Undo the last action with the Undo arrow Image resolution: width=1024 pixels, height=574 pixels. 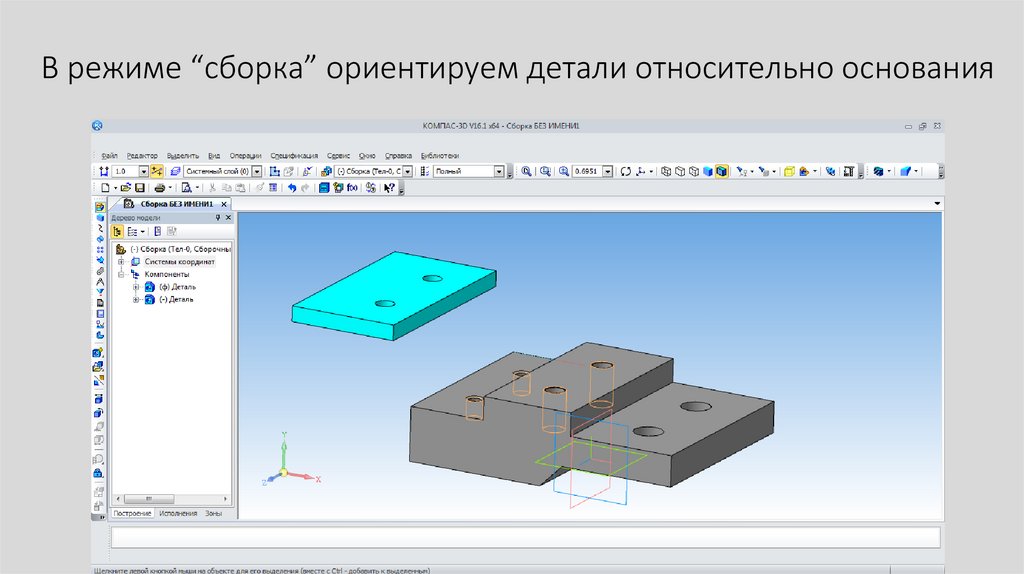(291, 187)
